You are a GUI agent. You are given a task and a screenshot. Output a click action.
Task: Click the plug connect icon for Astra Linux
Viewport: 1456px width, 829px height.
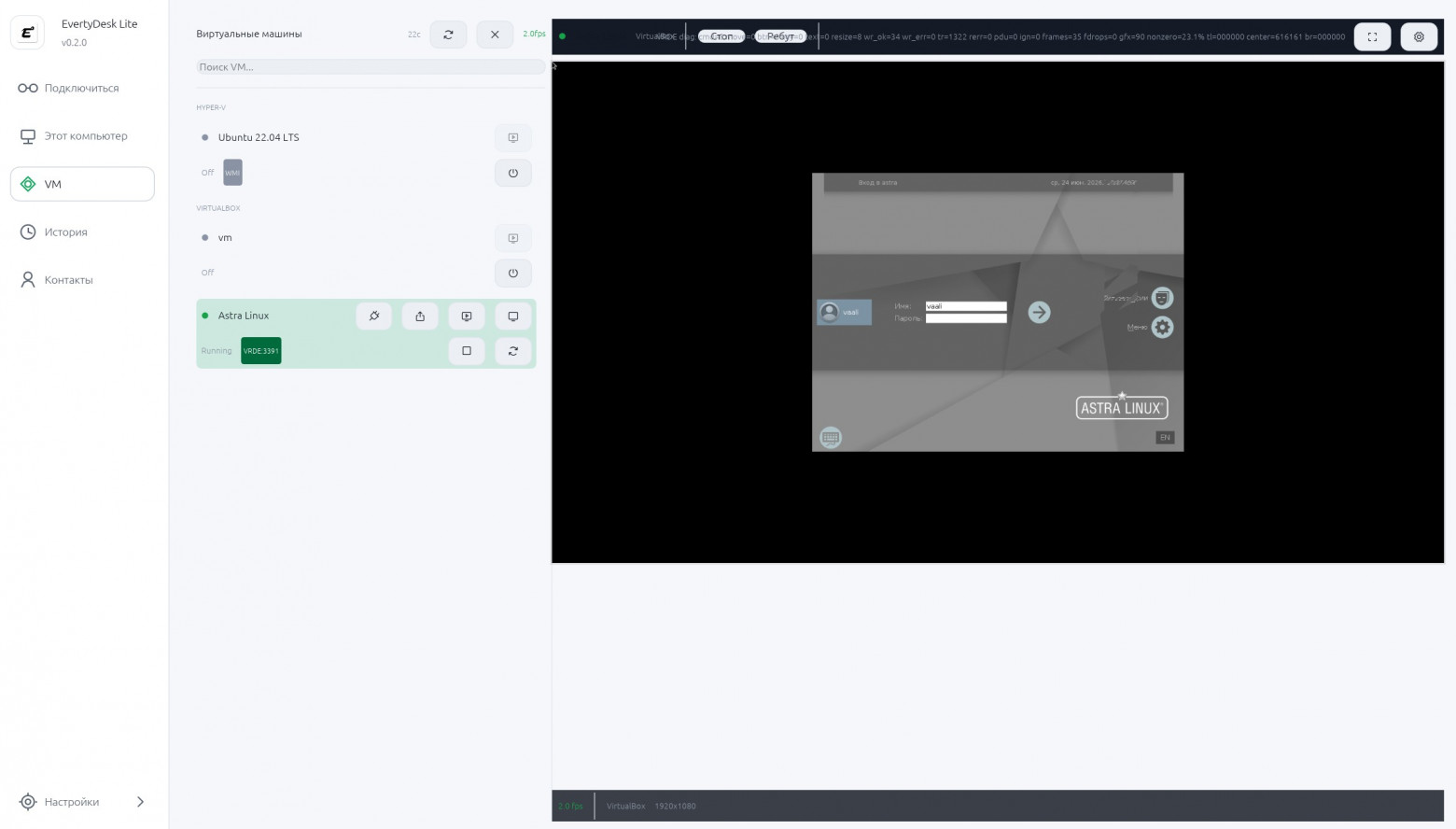pyautogui.click(x=374, y=316)
